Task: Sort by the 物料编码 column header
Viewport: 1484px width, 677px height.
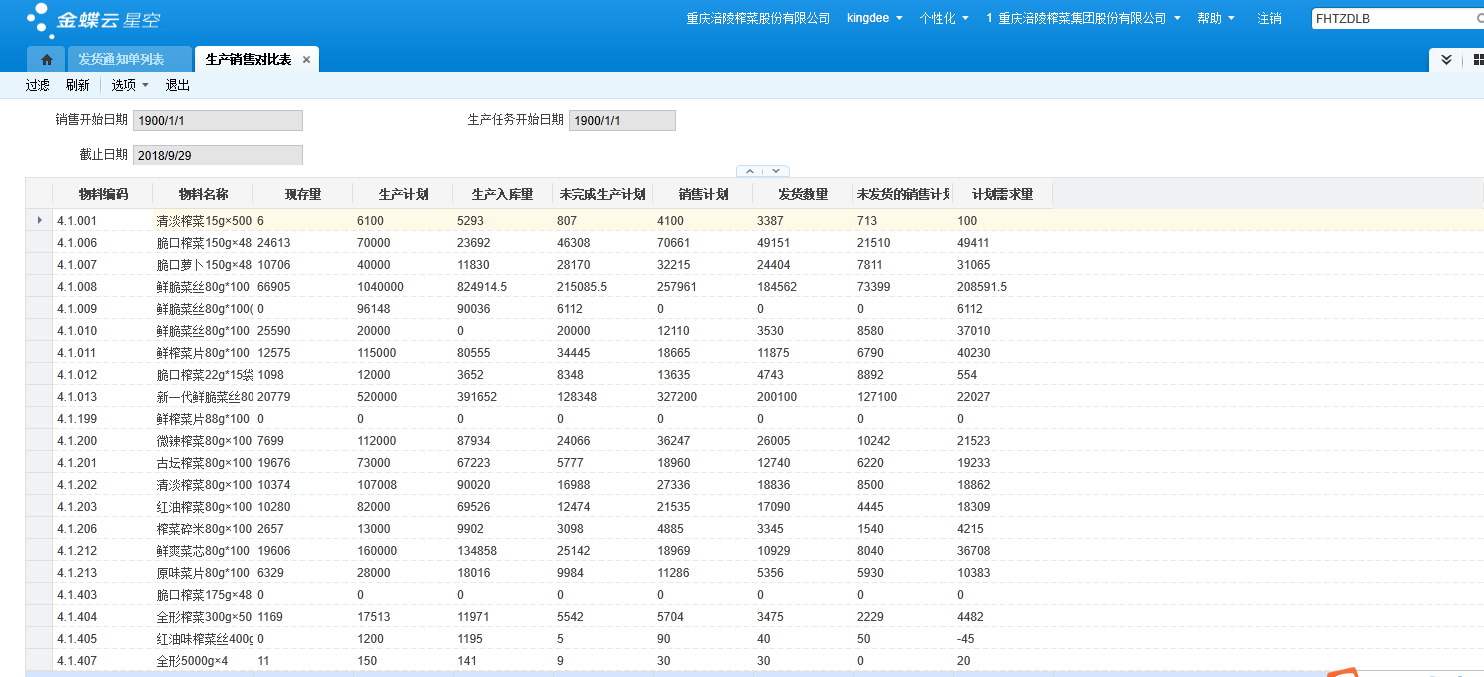Action: click(x=103, y=194)
